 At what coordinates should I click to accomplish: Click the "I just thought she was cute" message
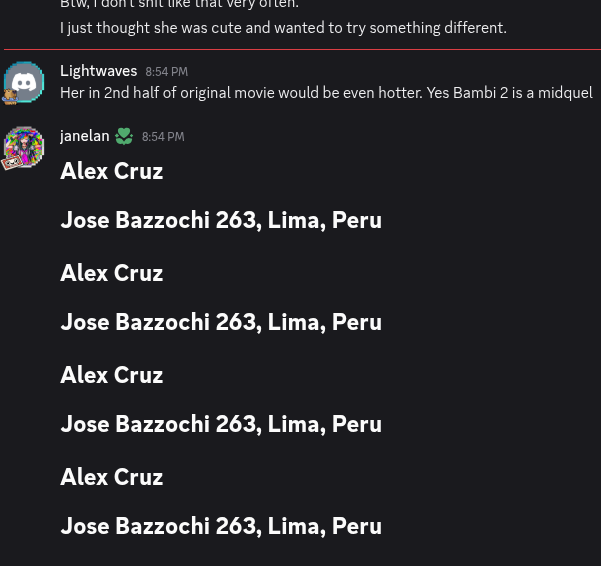283,28
